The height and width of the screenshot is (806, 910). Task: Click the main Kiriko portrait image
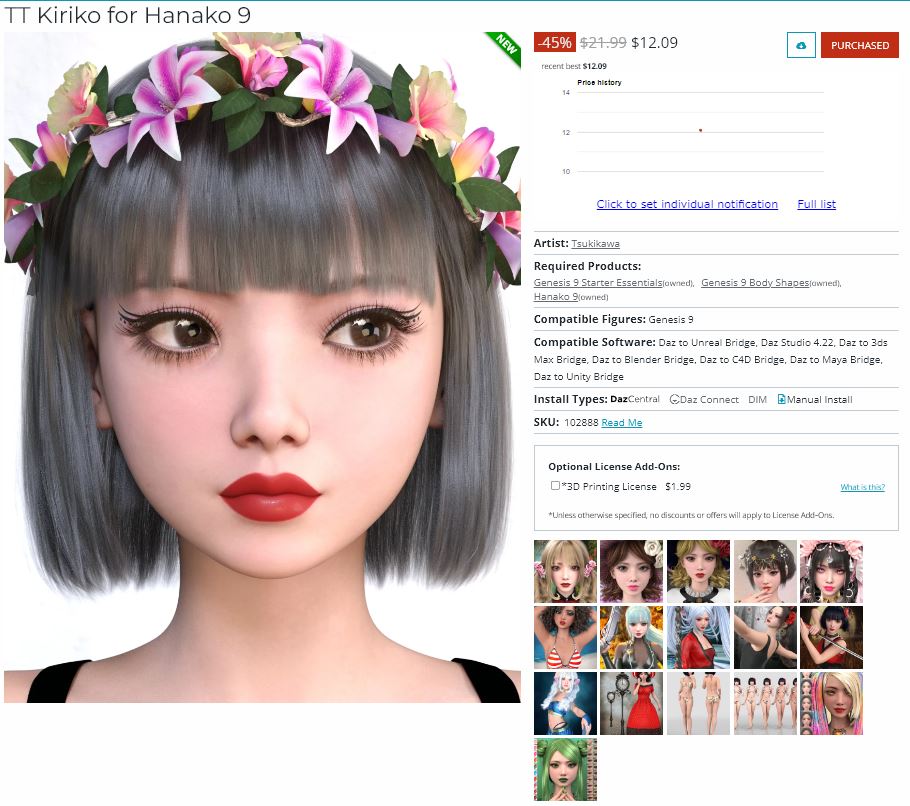[262, 367]
